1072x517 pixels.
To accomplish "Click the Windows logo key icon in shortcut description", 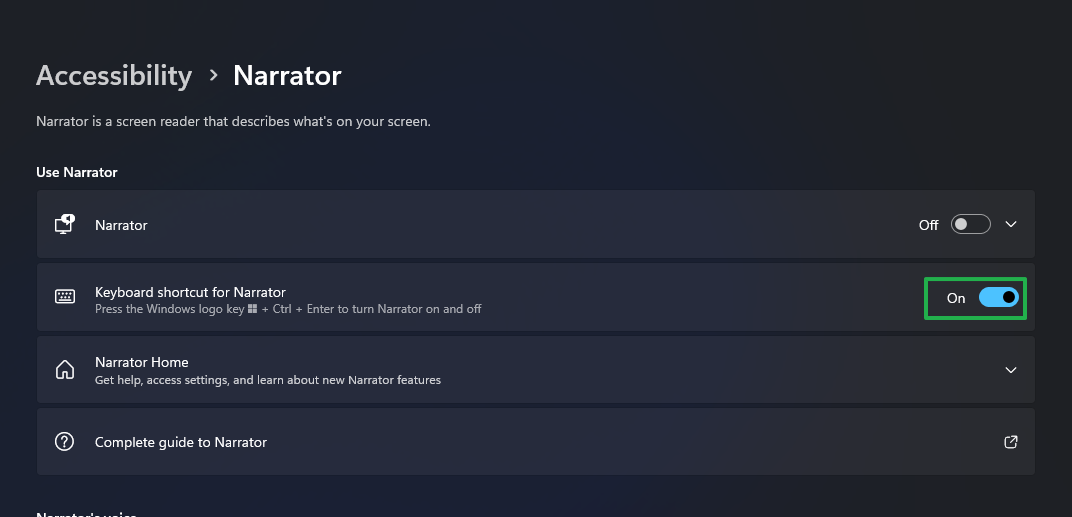I will (x=253, y=310).
